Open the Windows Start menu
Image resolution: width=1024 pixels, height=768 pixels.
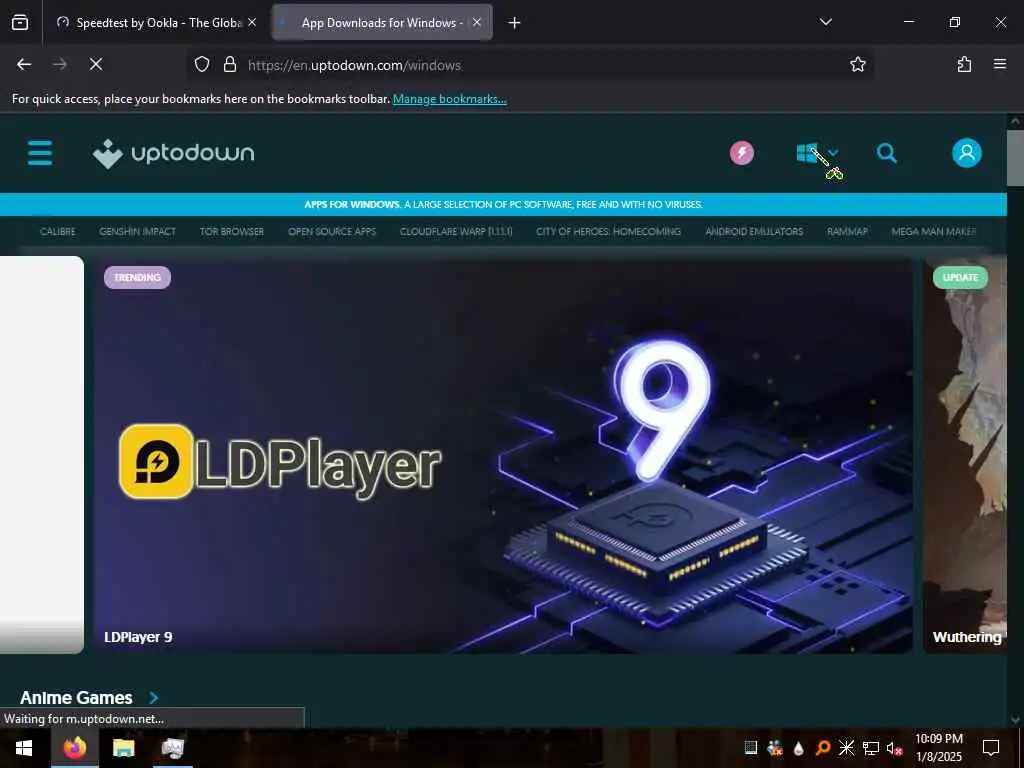tap(24, 748)
